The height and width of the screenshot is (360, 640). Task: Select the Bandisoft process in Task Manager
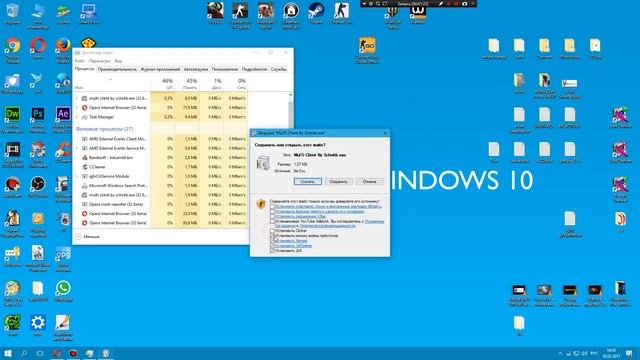161,158
